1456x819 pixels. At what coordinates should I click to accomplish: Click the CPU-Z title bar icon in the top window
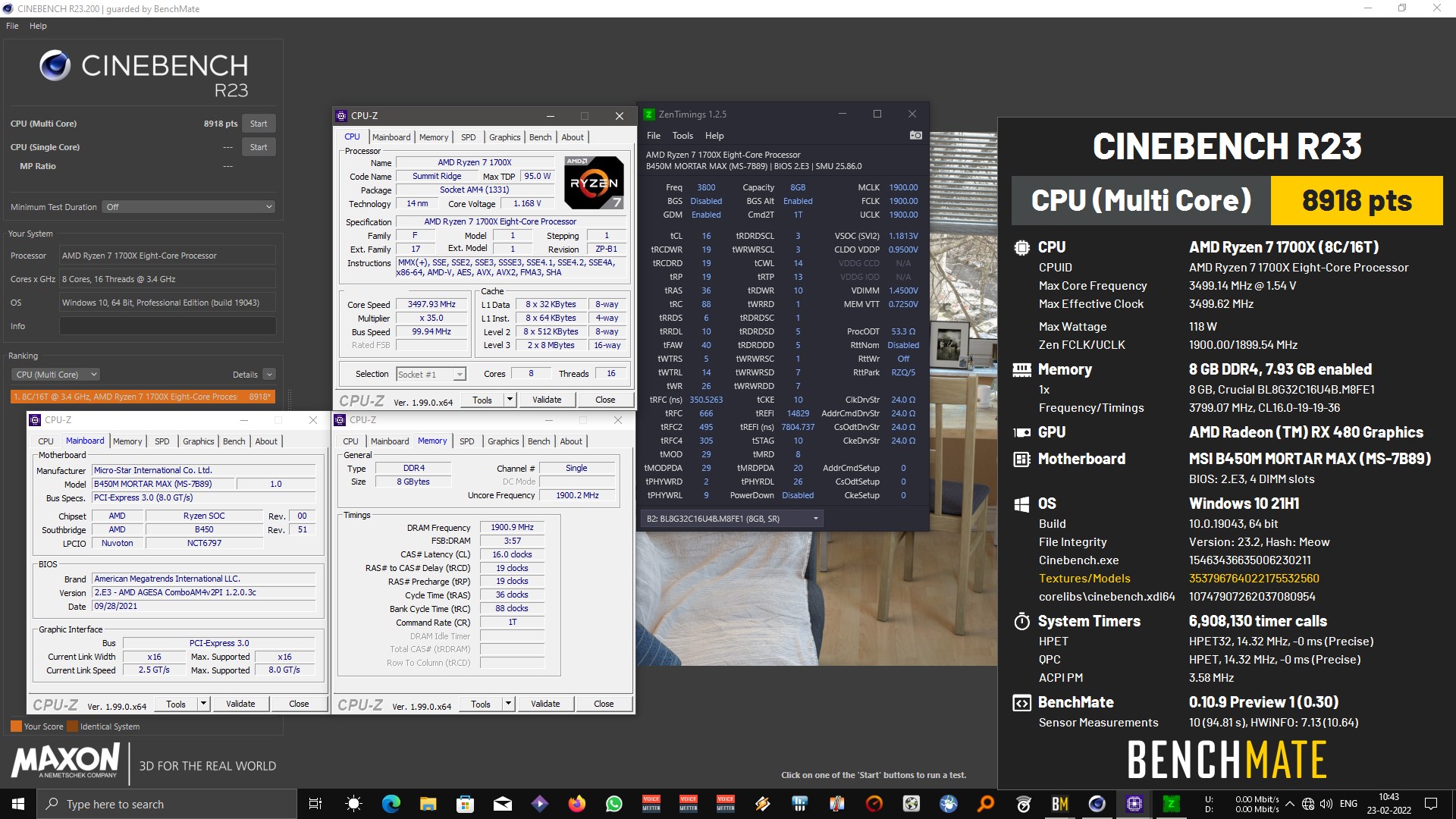click(x=342, y=116)
